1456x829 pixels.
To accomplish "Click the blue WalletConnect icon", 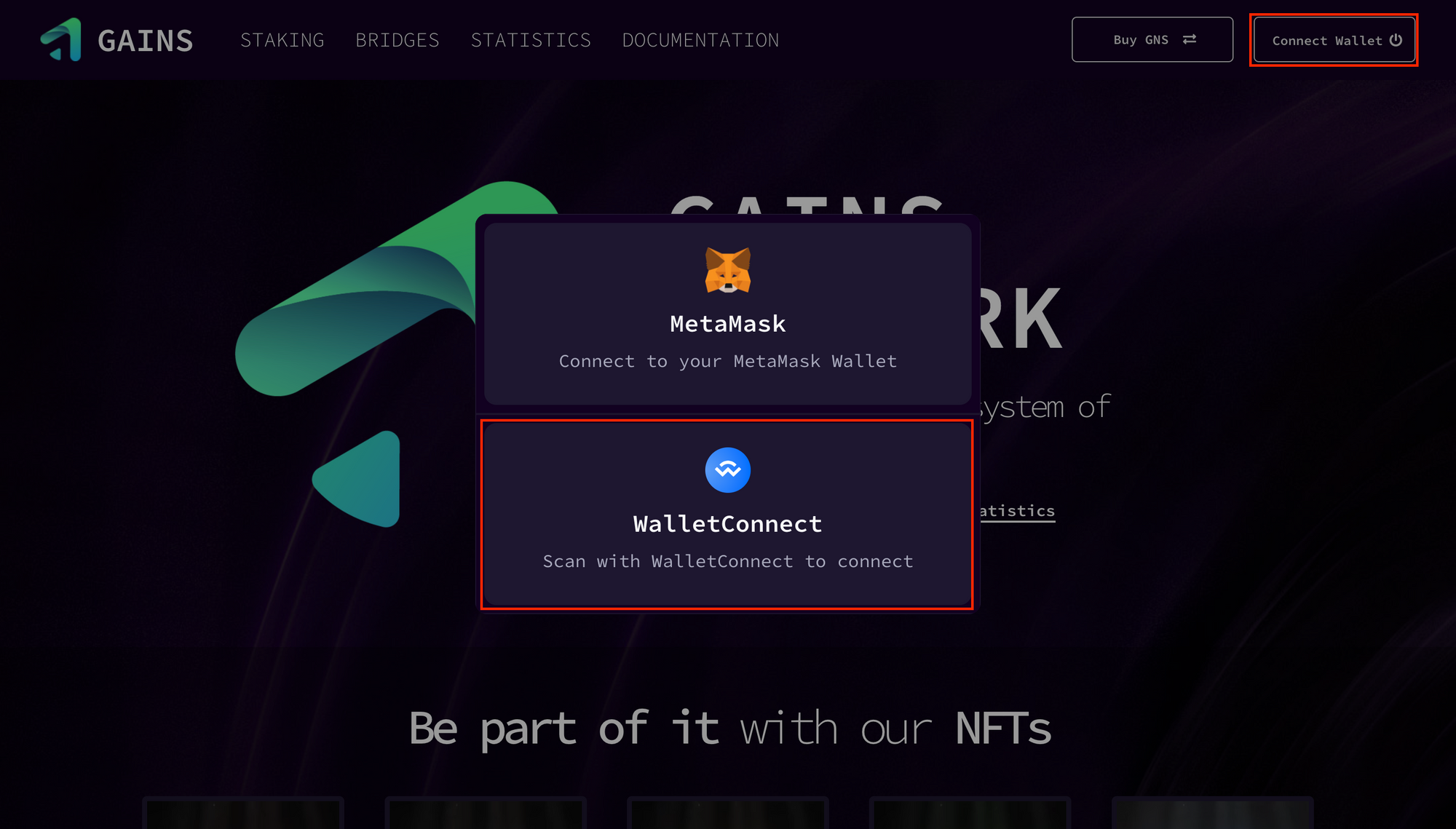I will point(727,470).
